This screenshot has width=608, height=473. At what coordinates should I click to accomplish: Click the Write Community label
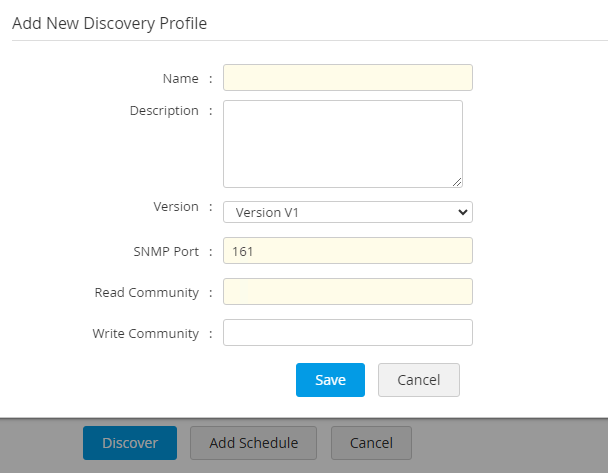click(x=145, y=333)
